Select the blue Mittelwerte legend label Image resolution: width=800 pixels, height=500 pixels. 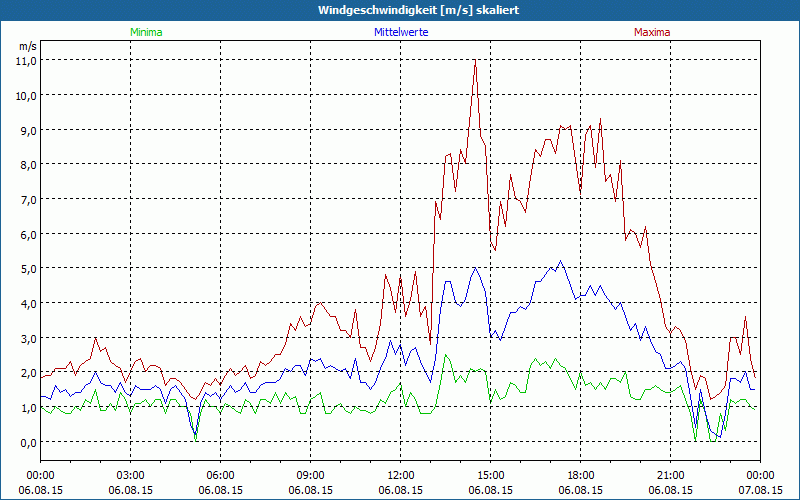tap(400, 32)
